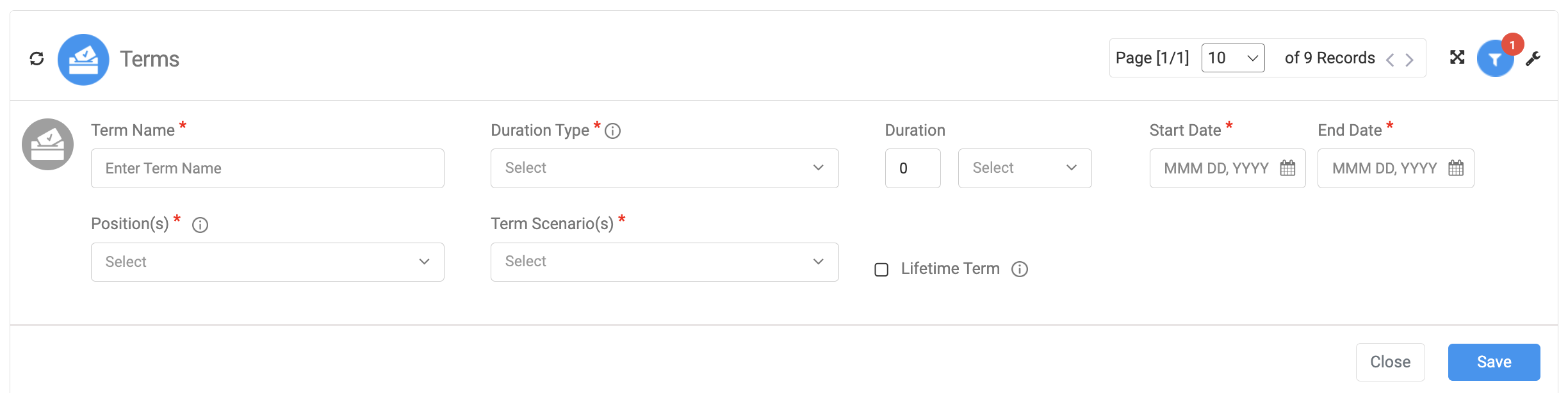Click the refresh icon beside Terms
This screenshot has width=1568, height=393.
tap(37, 59)
